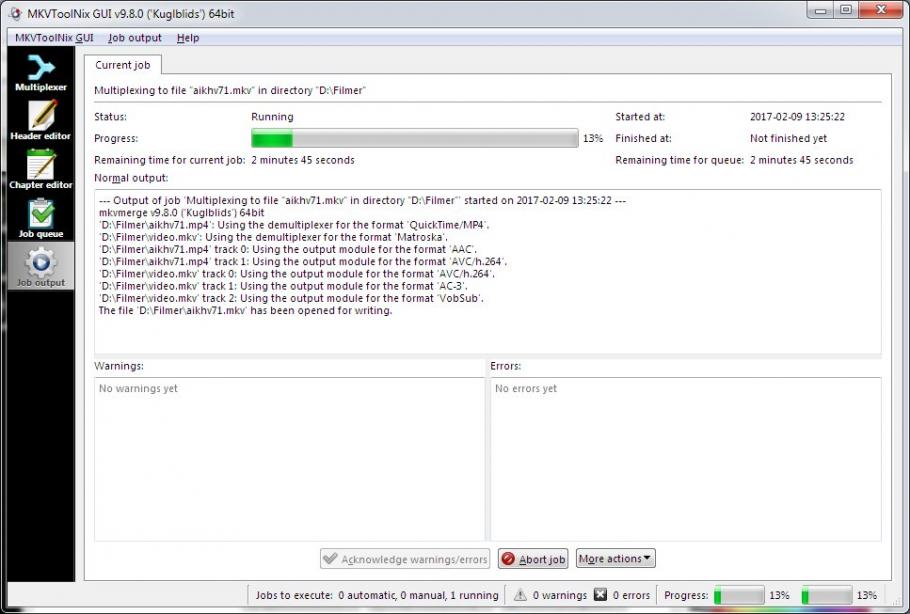Click remaining time for queue value
The width and height of the screenshot is (910, 614).
(x=801, y=160)
